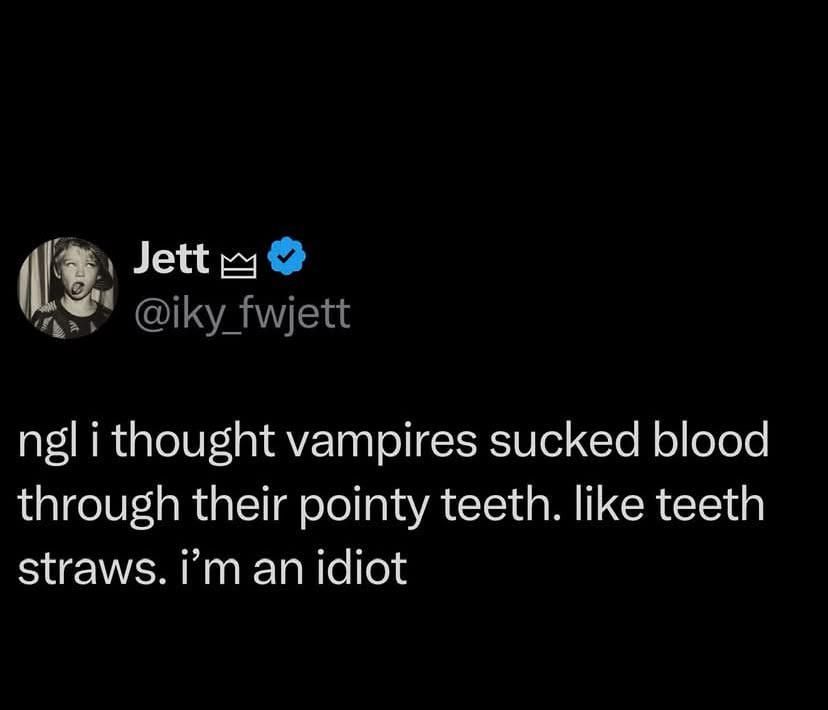Click the word 'blood' in tweet

pyautogui.click(x=711, y=439)
